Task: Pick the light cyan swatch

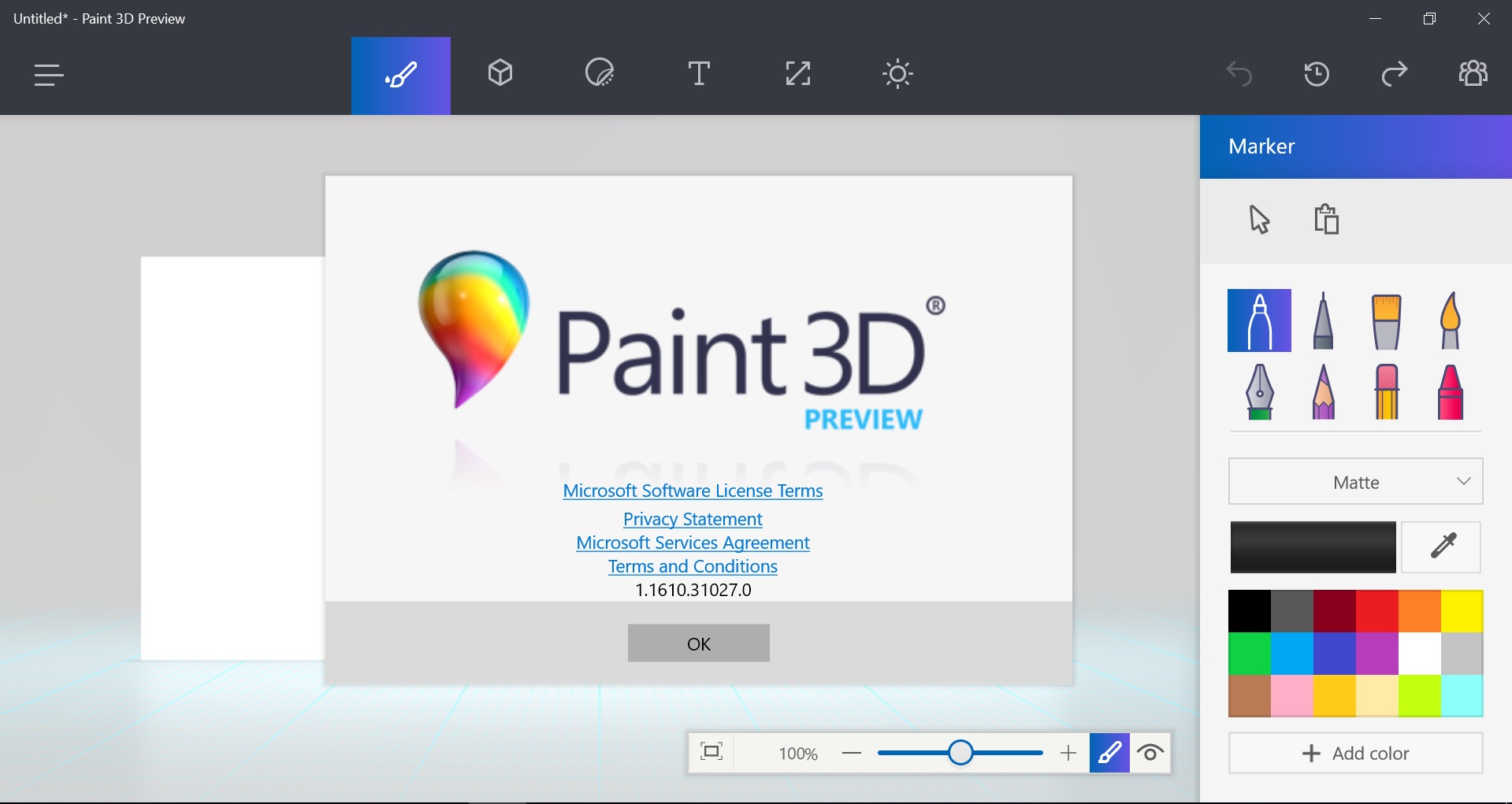Action: pyautogui.click(x=1462, y=696)
